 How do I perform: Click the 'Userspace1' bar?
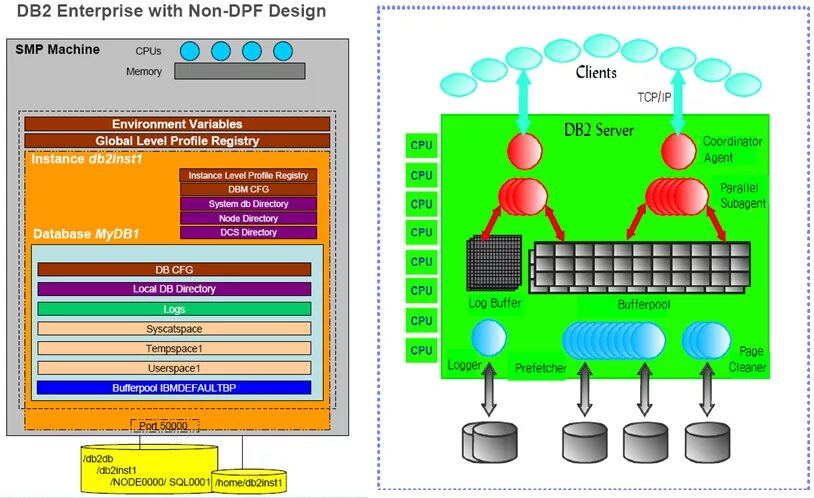pos(174,368)
